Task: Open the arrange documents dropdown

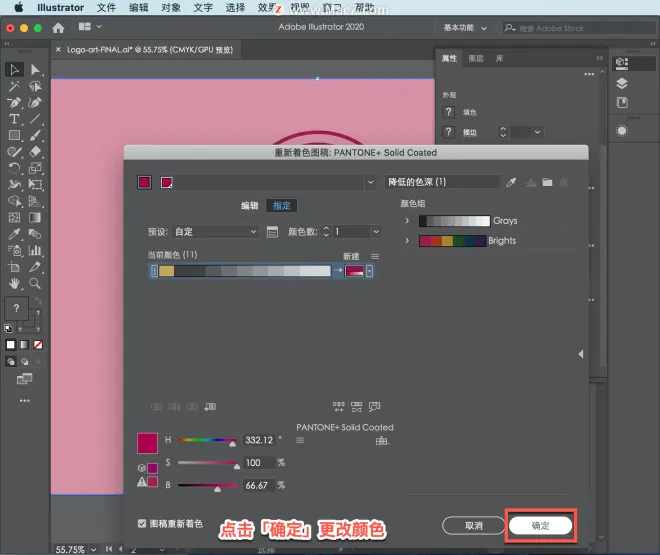Action: [x=90, y=27]
